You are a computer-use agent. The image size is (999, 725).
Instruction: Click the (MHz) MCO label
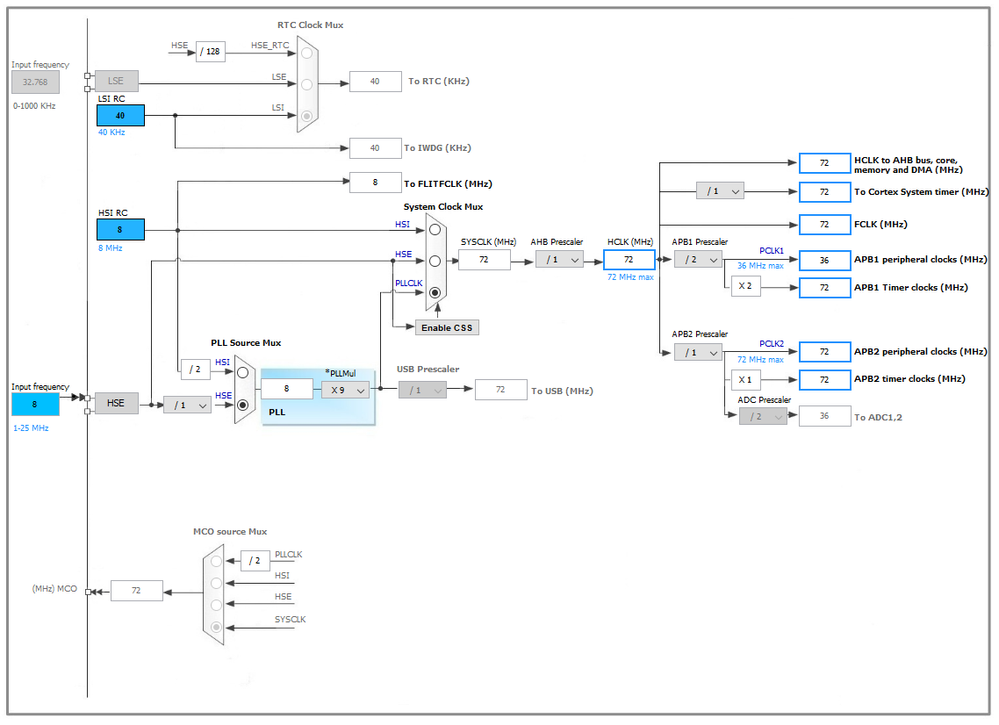[55, 589]
